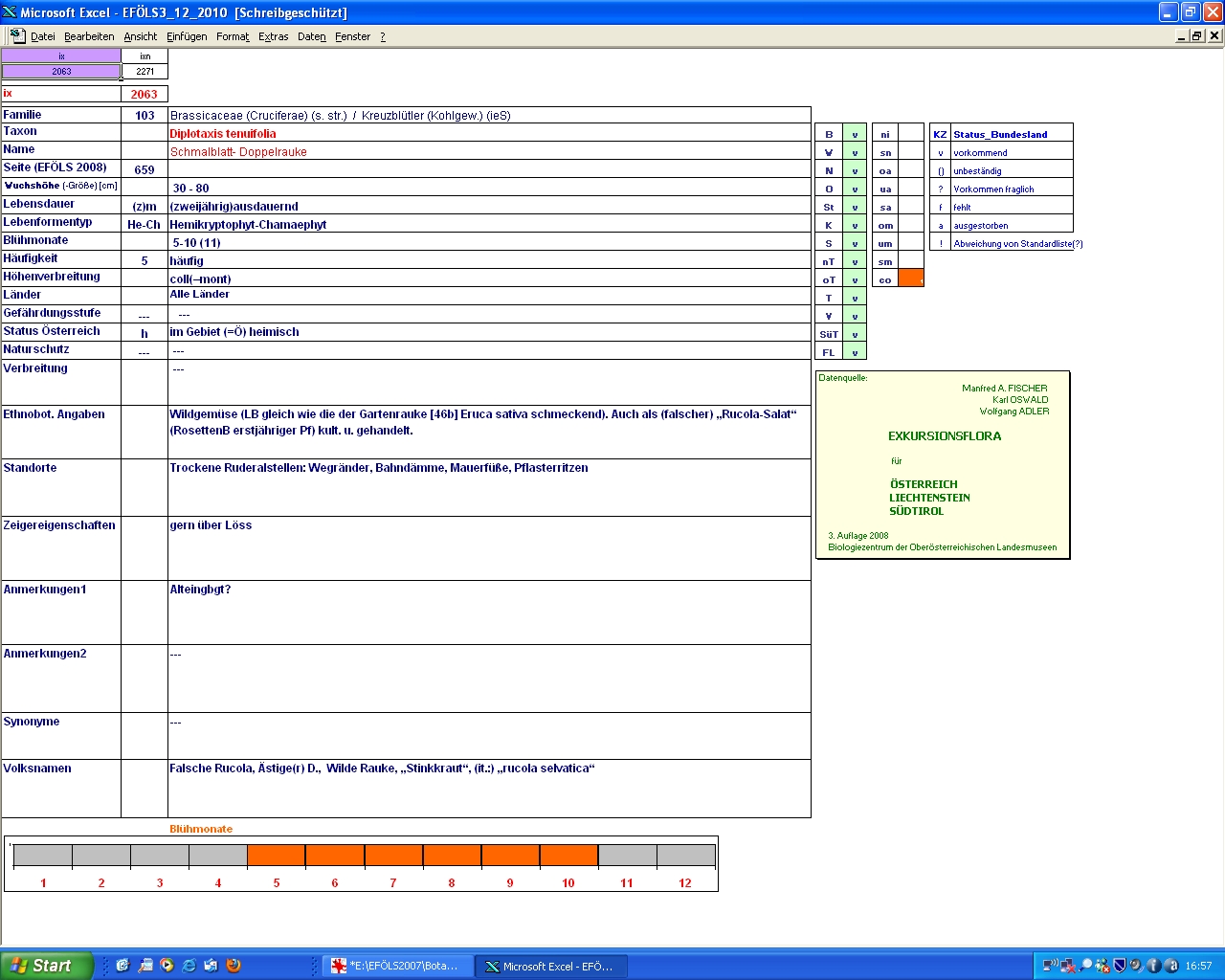This screenshot has height=980, width=1225.
Task: Select the Höhenverbreitung value 'coll(–mont)'
Action: pyautogui.click(x=489, y=278)
